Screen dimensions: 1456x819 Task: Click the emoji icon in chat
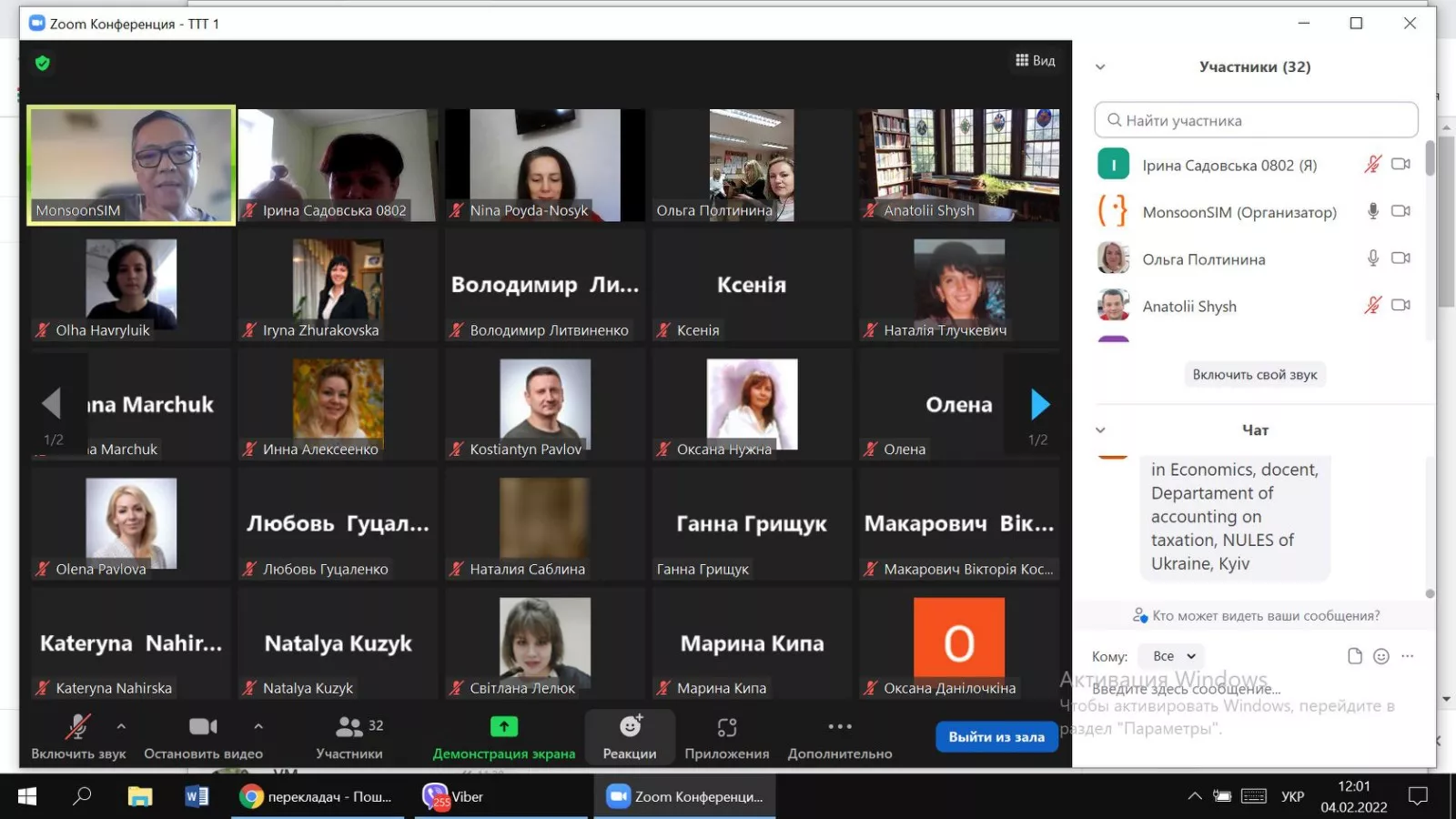tap(1380, 656)
